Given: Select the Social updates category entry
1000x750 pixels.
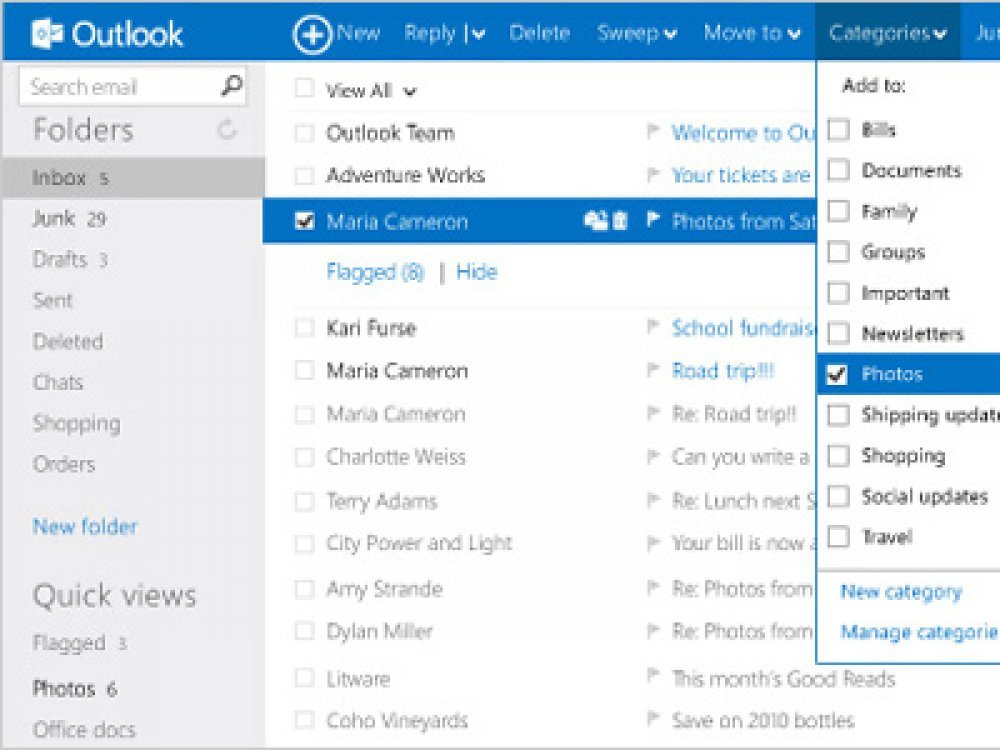Looking at the screenshot, I should coord(925,496).
